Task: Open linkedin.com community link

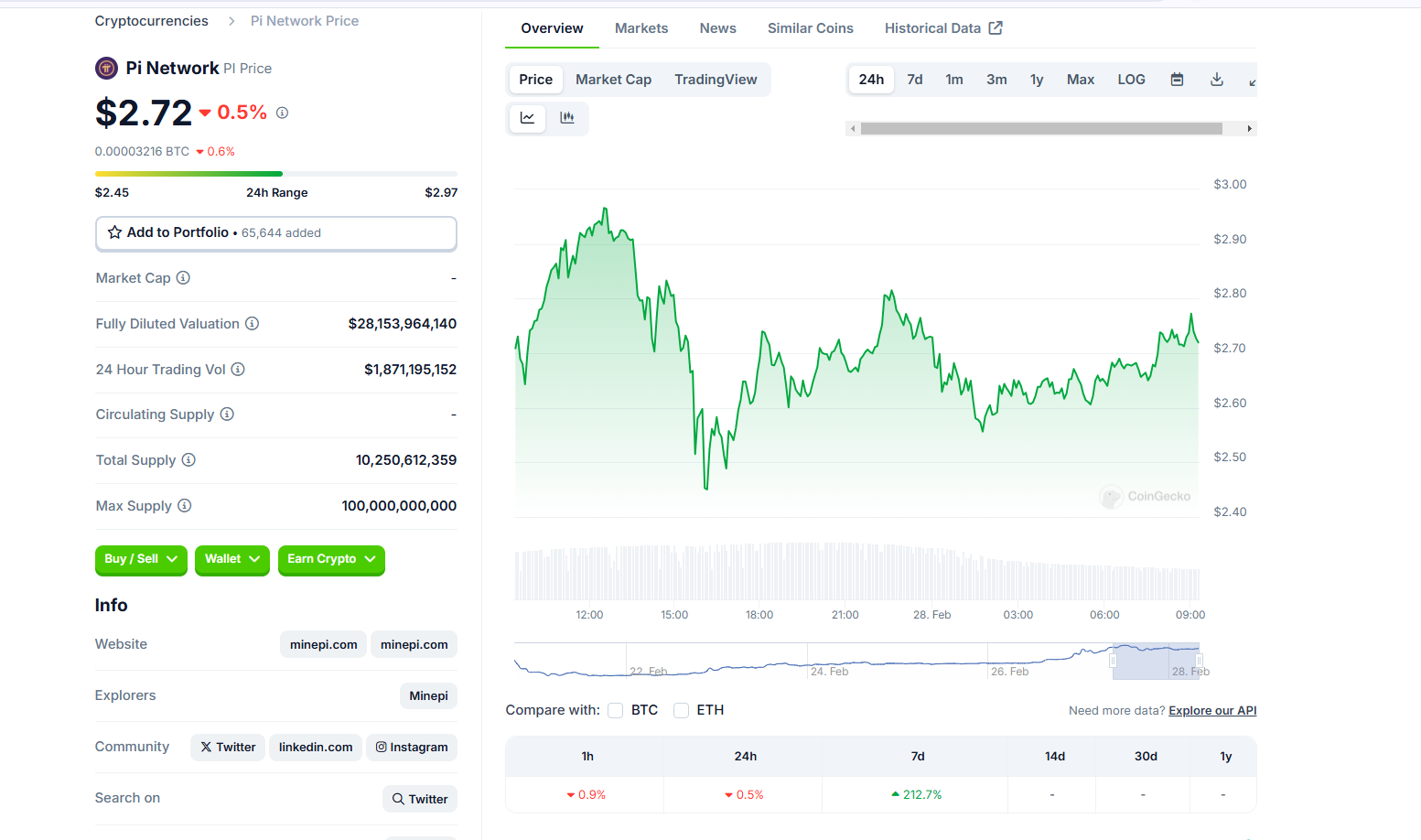Action: click(x=316, y=748)
